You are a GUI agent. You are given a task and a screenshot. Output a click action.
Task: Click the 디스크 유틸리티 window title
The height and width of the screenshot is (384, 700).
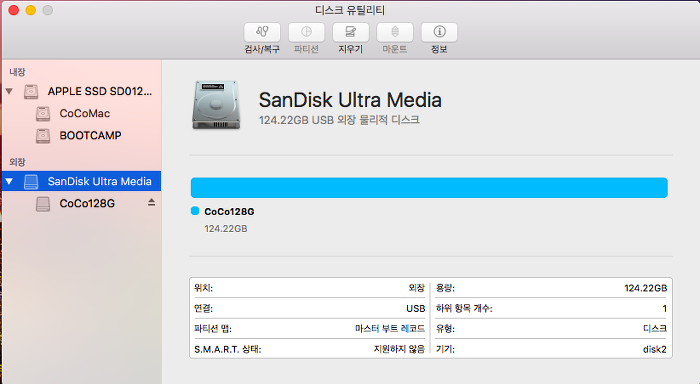350,10
